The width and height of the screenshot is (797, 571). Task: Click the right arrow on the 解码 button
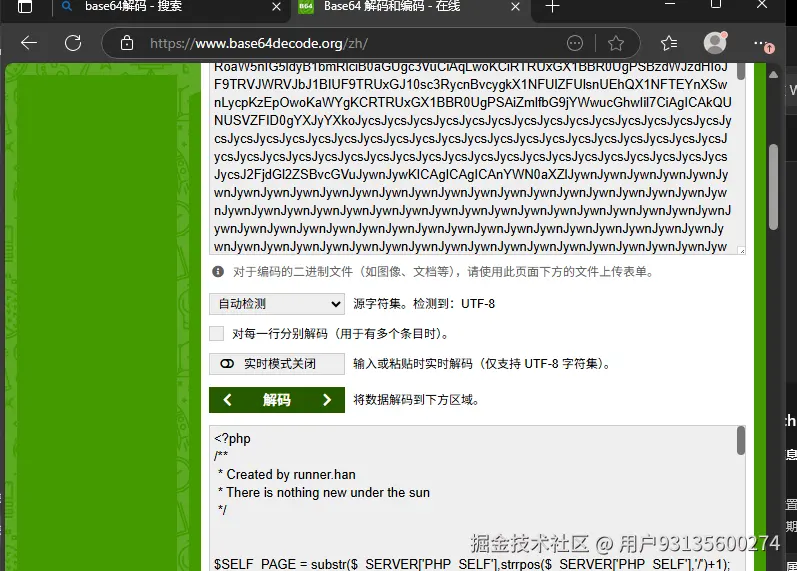pos(327,400)
